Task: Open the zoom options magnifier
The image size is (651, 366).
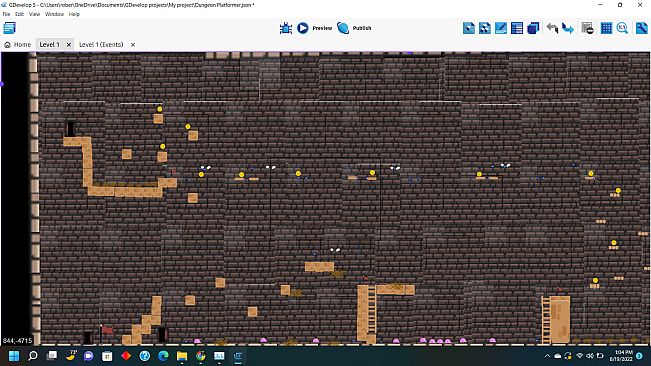Action: (x=622, y=28)
